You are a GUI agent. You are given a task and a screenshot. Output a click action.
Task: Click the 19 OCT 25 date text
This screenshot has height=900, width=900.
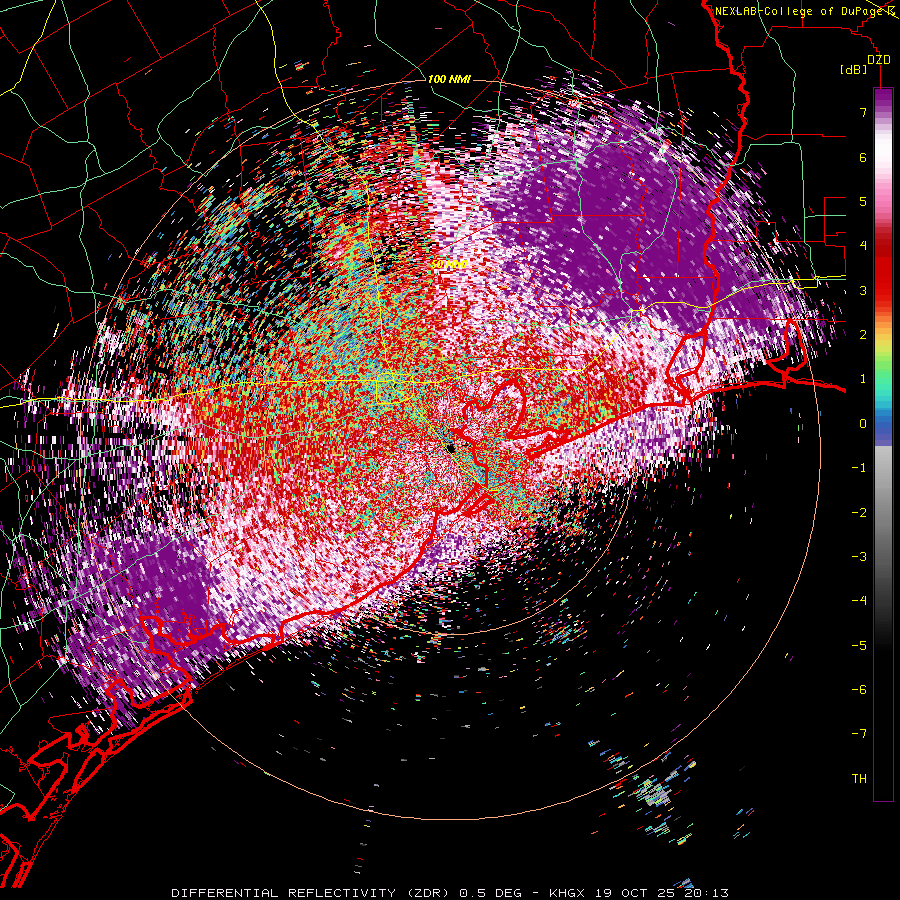click(634, 893)
